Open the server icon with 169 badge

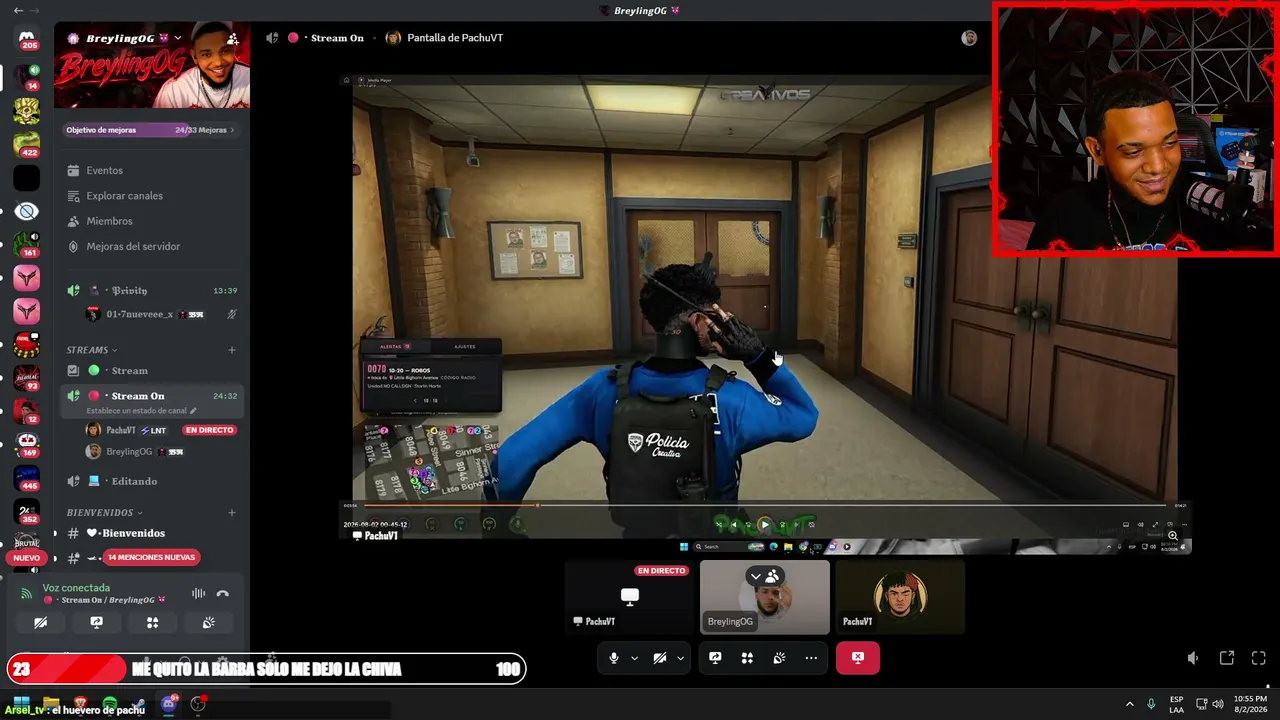tap(27, 444)
